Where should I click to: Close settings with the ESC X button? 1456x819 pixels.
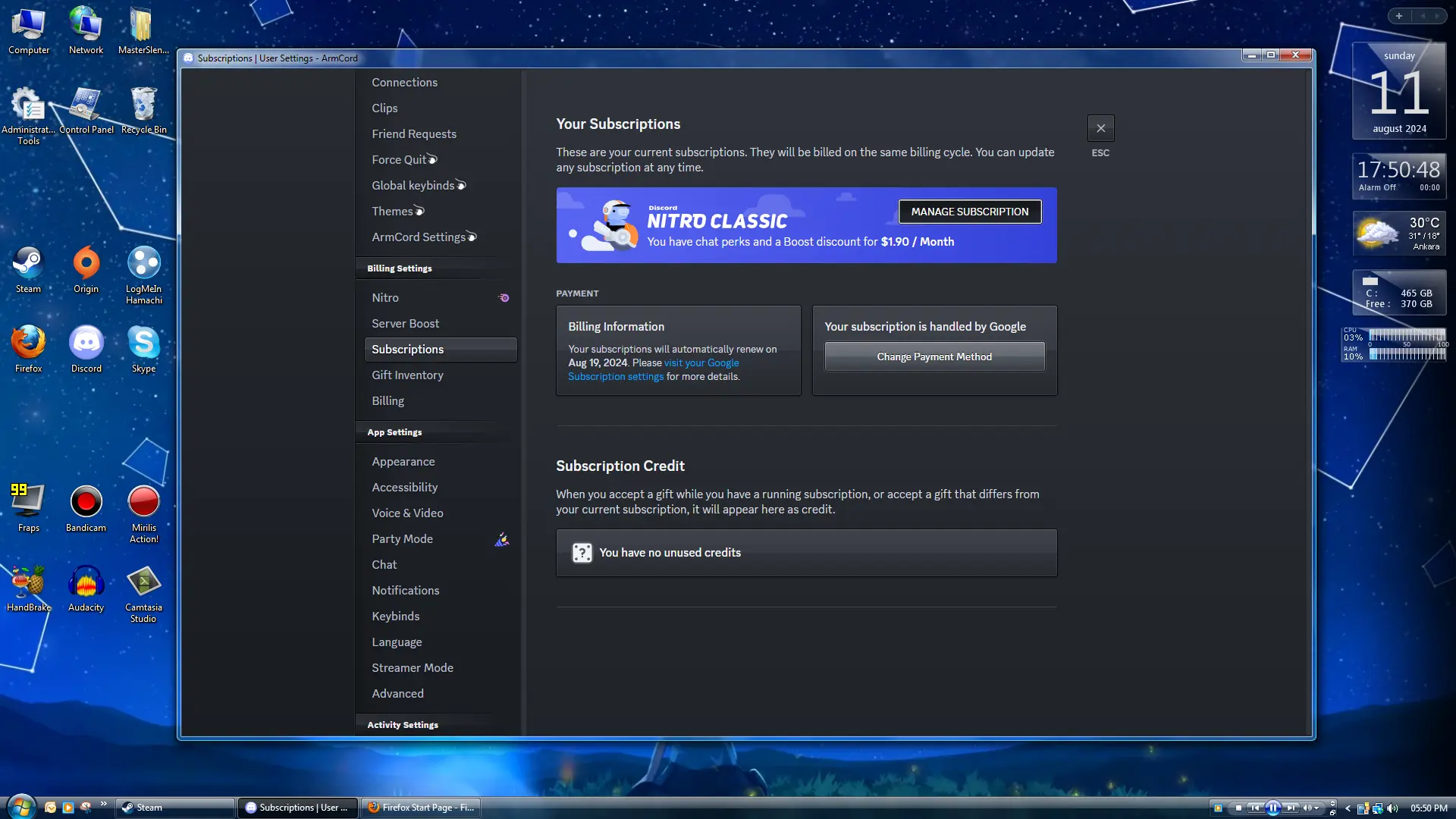[x=1100, y=128]
